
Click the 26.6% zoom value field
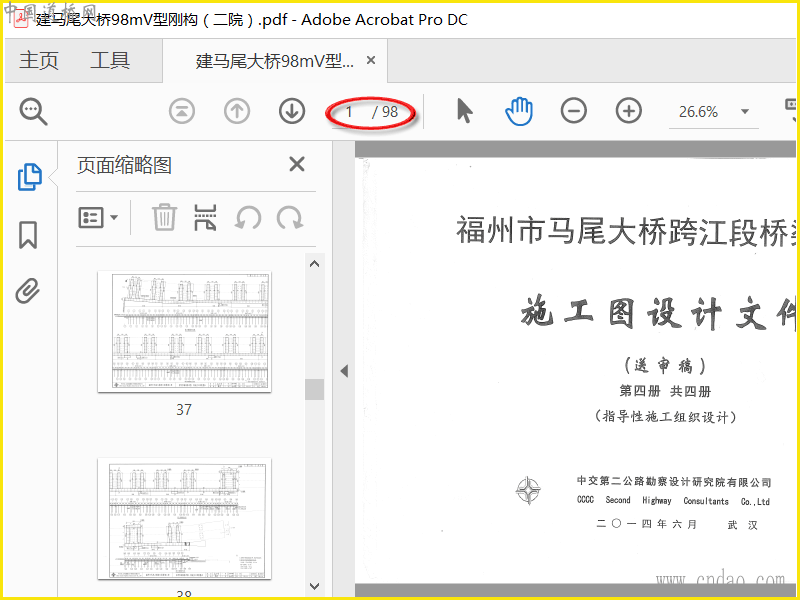[x=698, y=112]
